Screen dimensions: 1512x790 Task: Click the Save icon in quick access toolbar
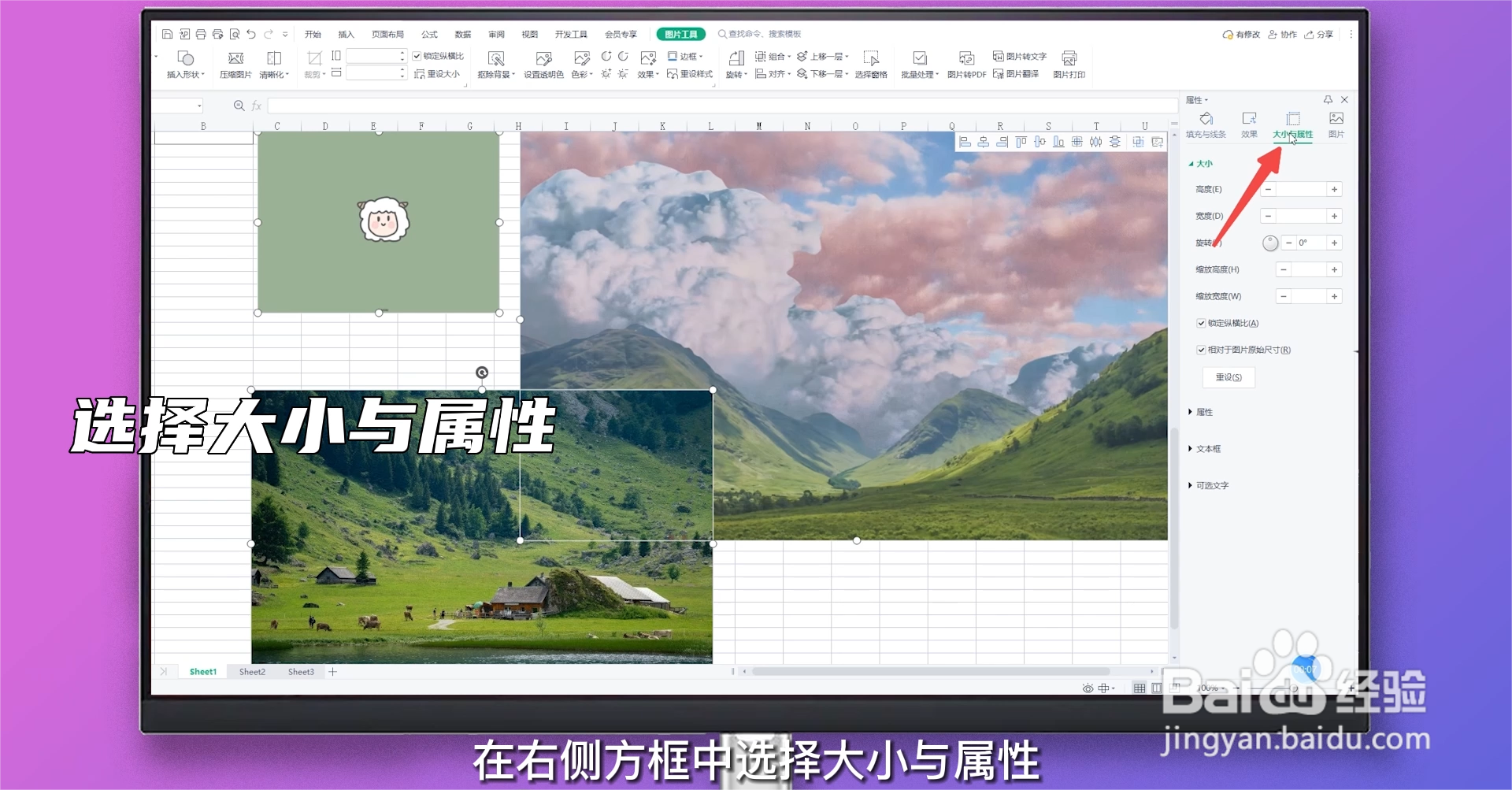click(x=167, y=34)
